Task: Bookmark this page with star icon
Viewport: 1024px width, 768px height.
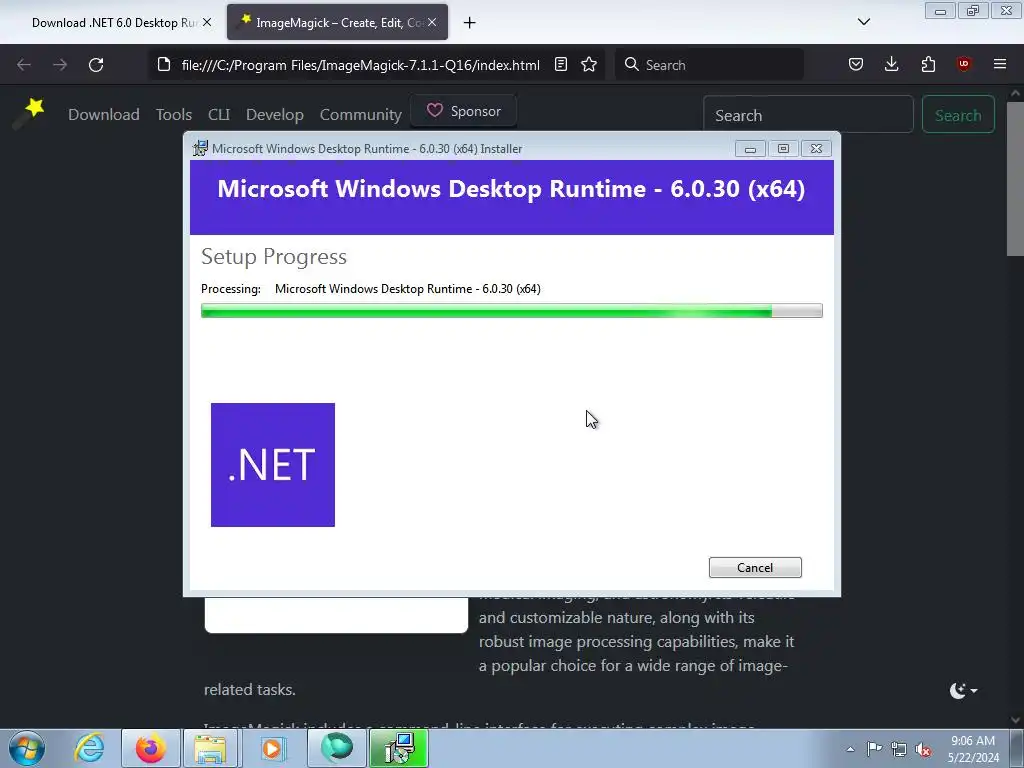Action: click(589, 65)
